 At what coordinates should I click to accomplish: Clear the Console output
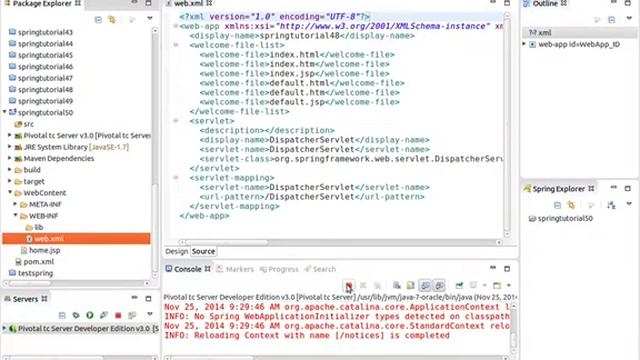[x=396, y=285]
